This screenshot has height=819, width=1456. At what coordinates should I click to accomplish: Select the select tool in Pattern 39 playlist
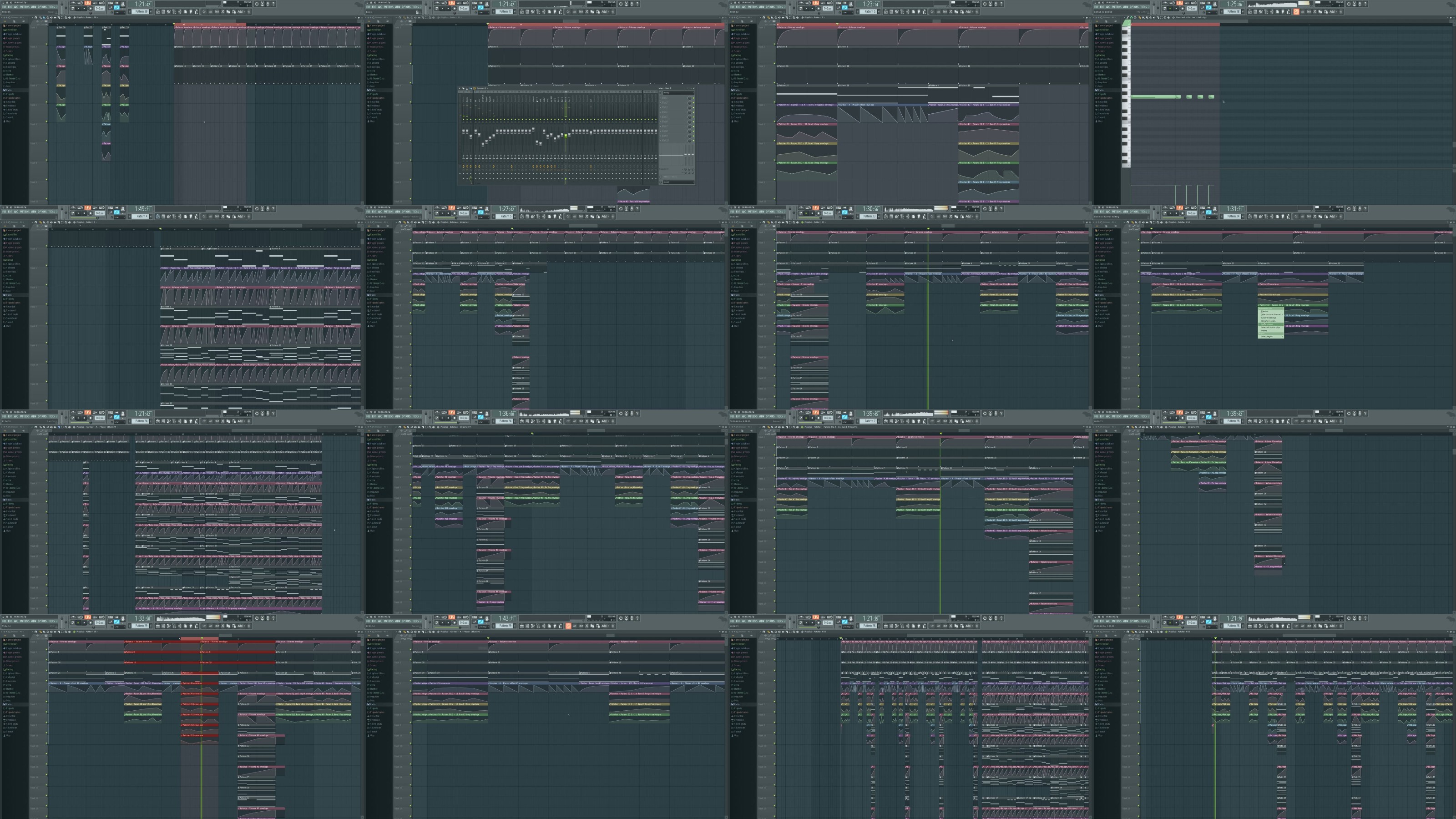click(63, 18)
